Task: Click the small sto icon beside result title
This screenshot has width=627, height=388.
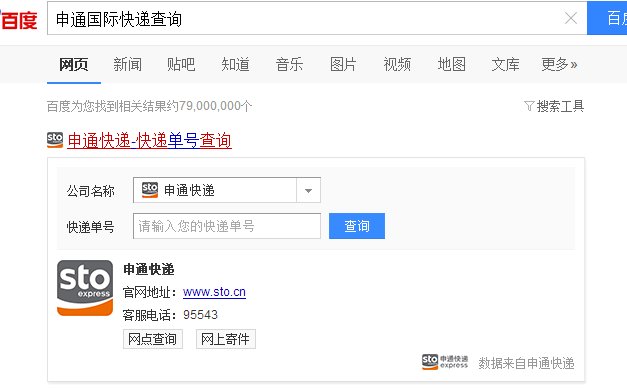Action: [55, 140]
